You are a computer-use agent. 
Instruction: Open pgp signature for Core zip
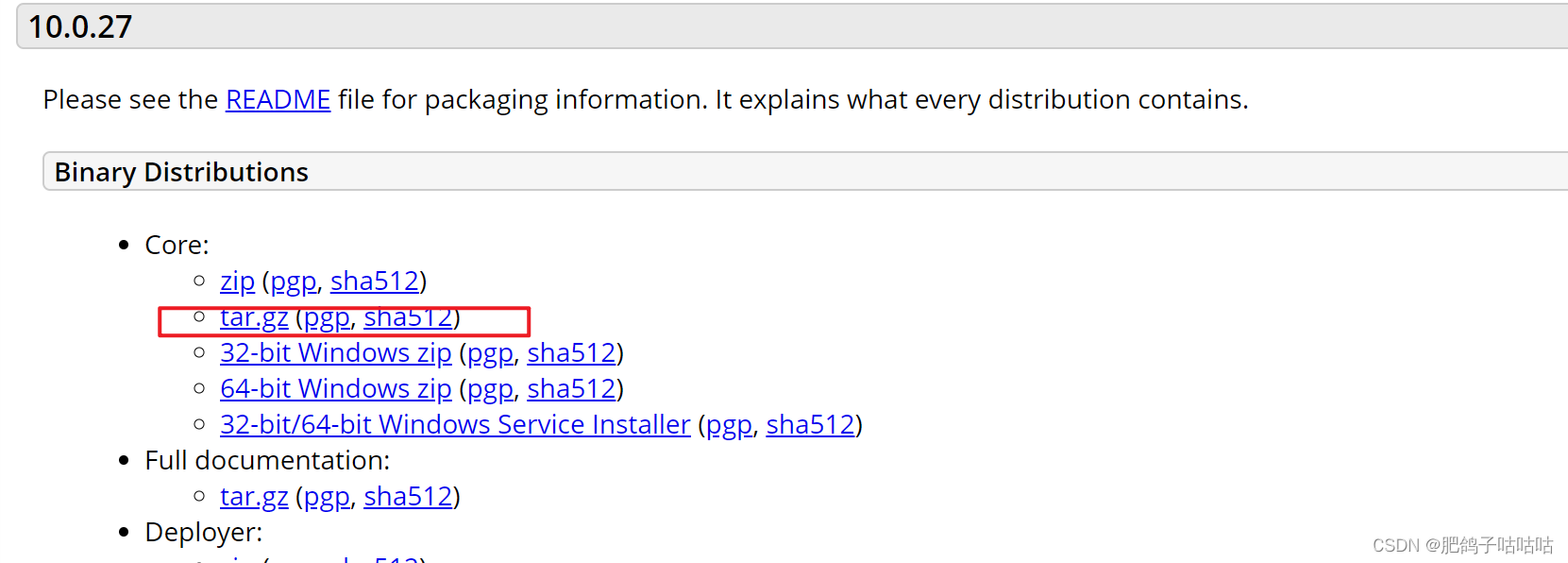tap(294, 281)
